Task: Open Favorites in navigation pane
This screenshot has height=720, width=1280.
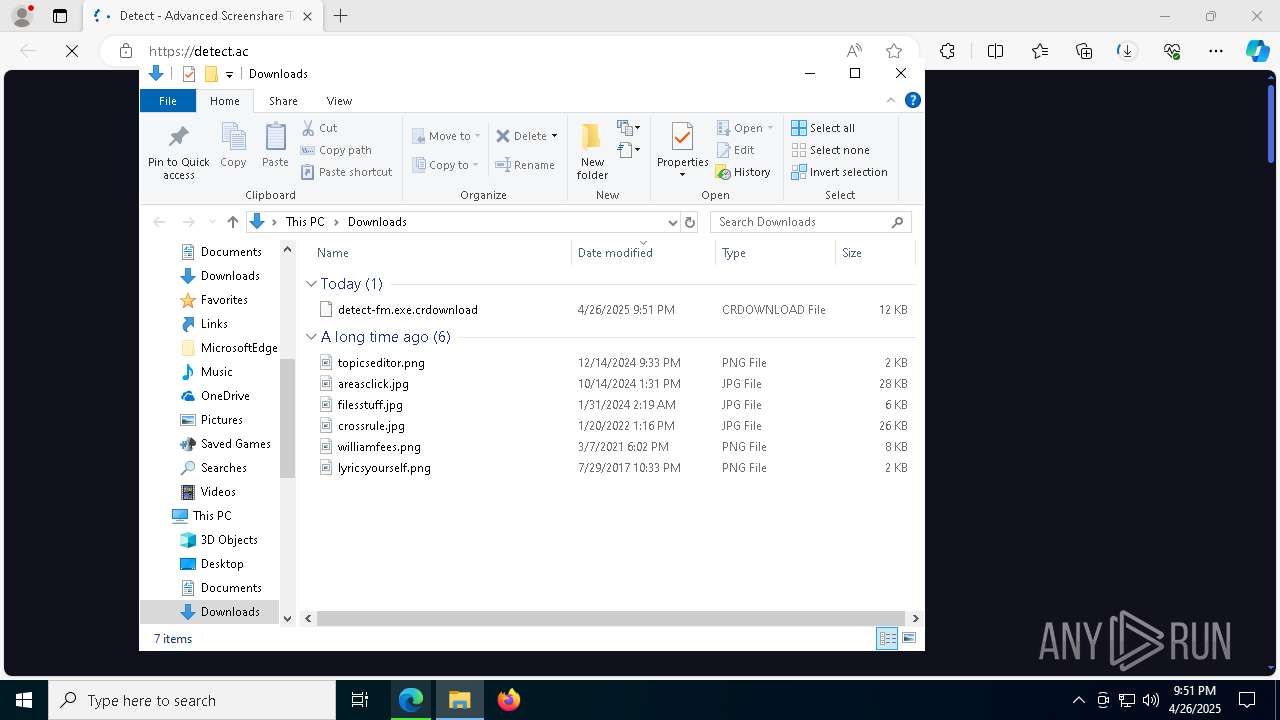Action: click(223, 300)
